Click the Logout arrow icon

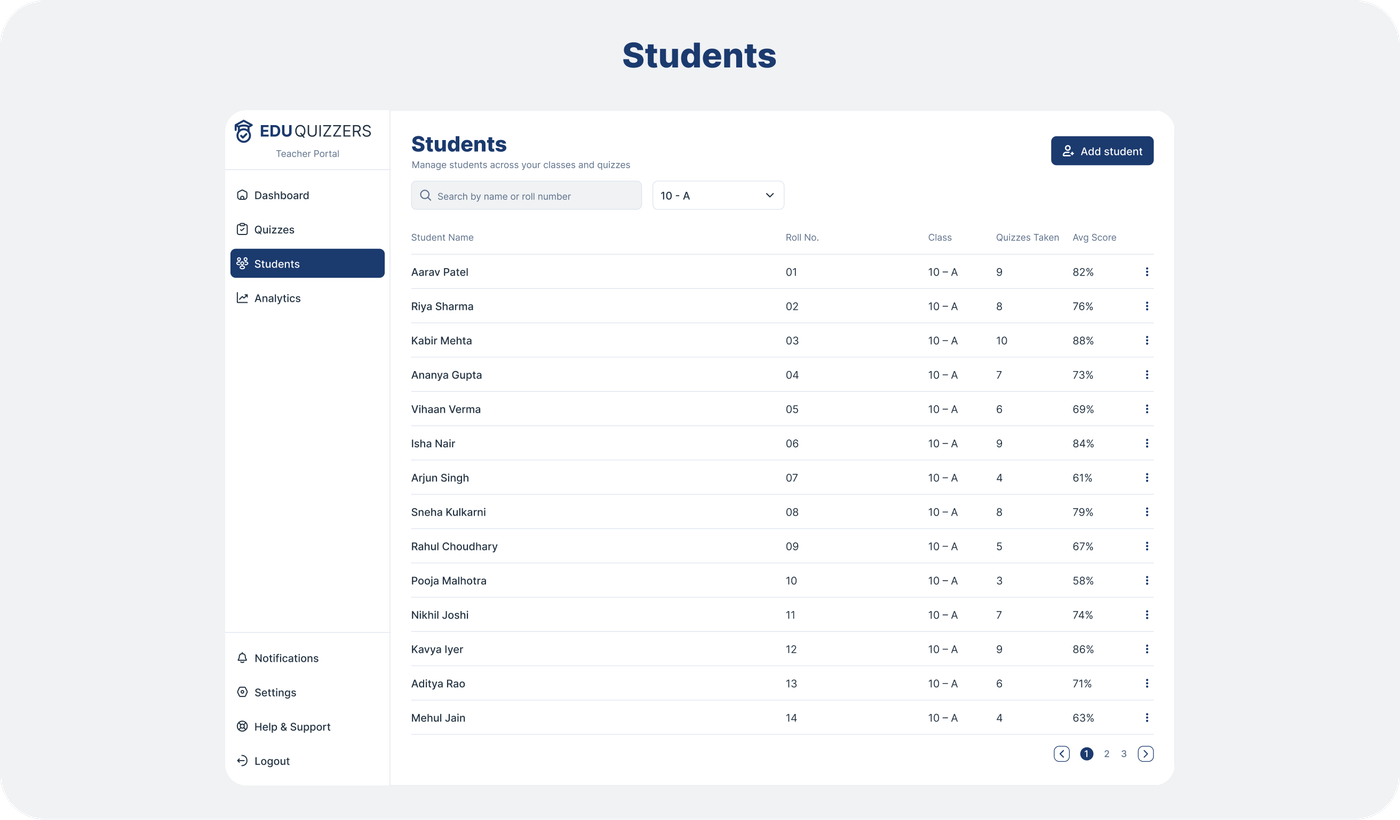pyautogui.click(x=241, y=761)
